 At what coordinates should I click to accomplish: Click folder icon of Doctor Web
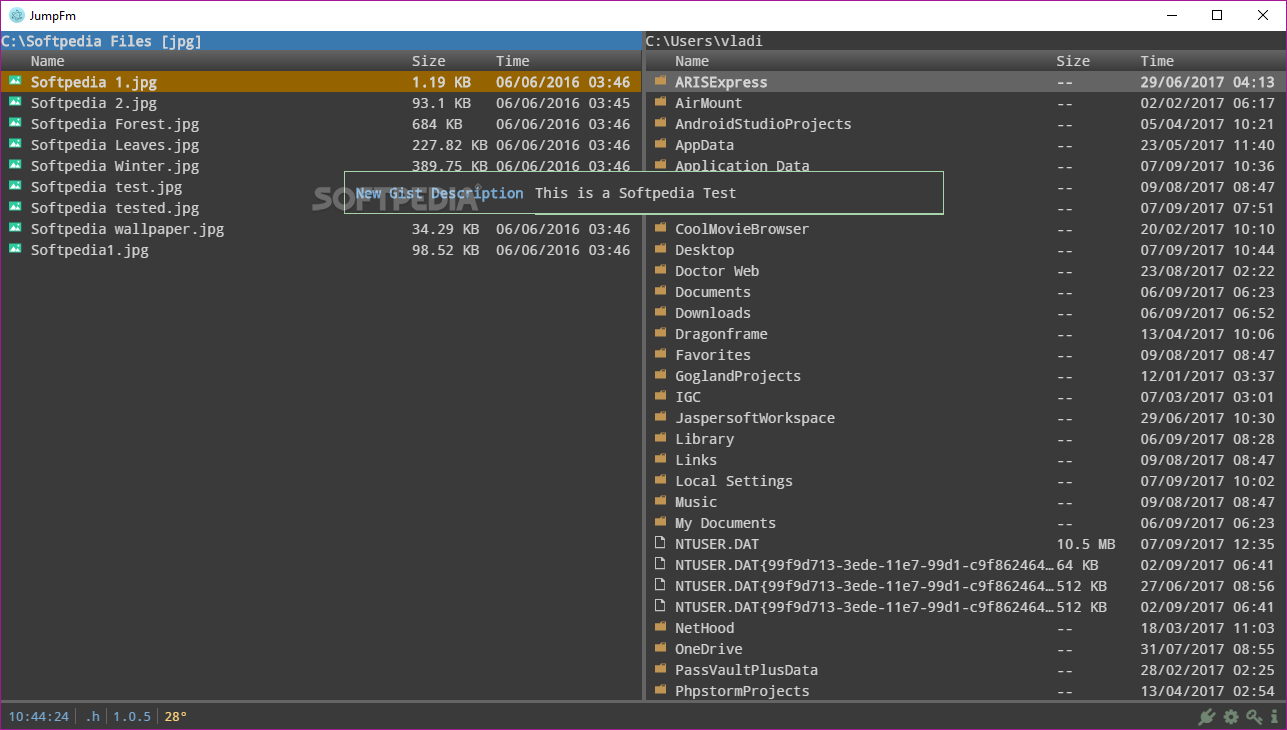(x=660, y=270)
